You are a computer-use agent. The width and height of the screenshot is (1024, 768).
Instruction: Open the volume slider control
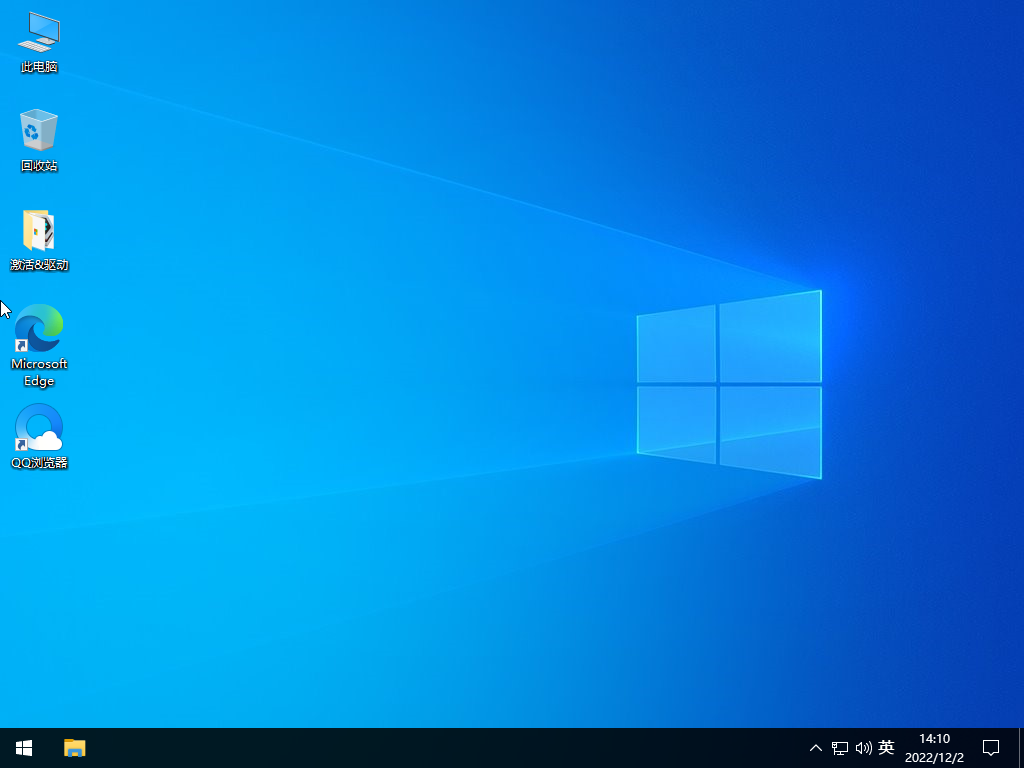click(862, 747)
